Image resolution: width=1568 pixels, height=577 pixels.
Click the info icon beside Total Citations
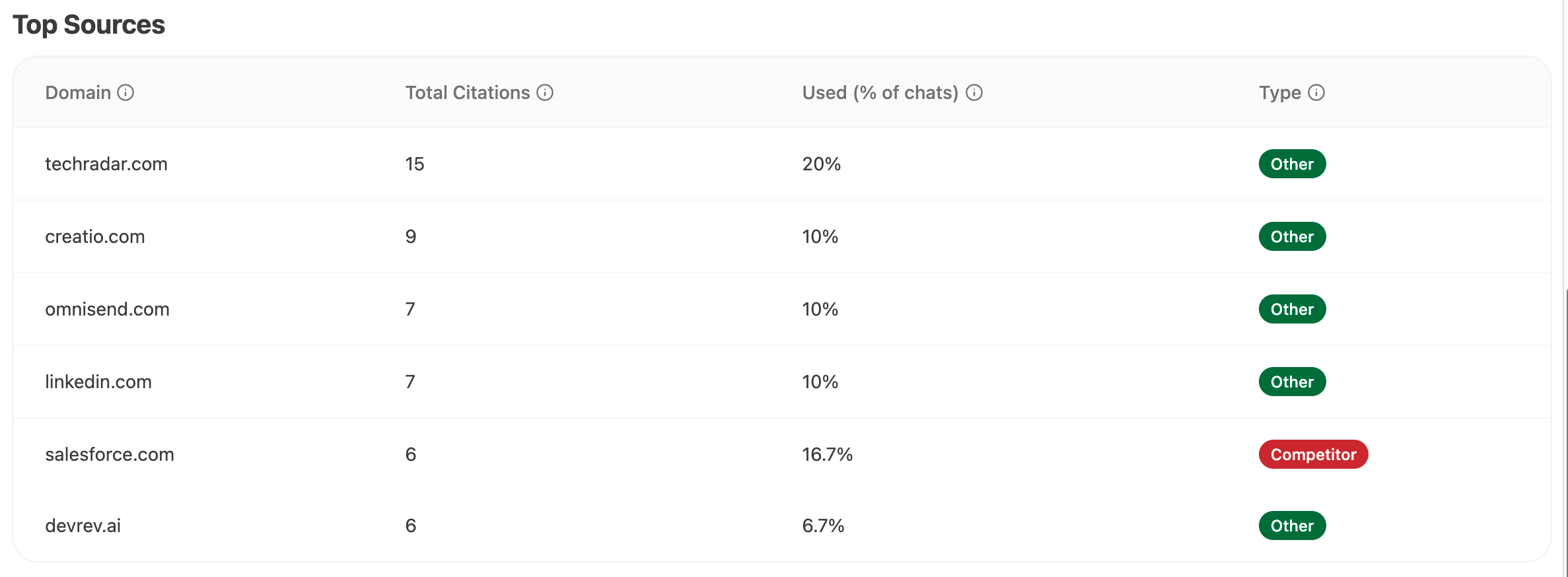point(544,93)
